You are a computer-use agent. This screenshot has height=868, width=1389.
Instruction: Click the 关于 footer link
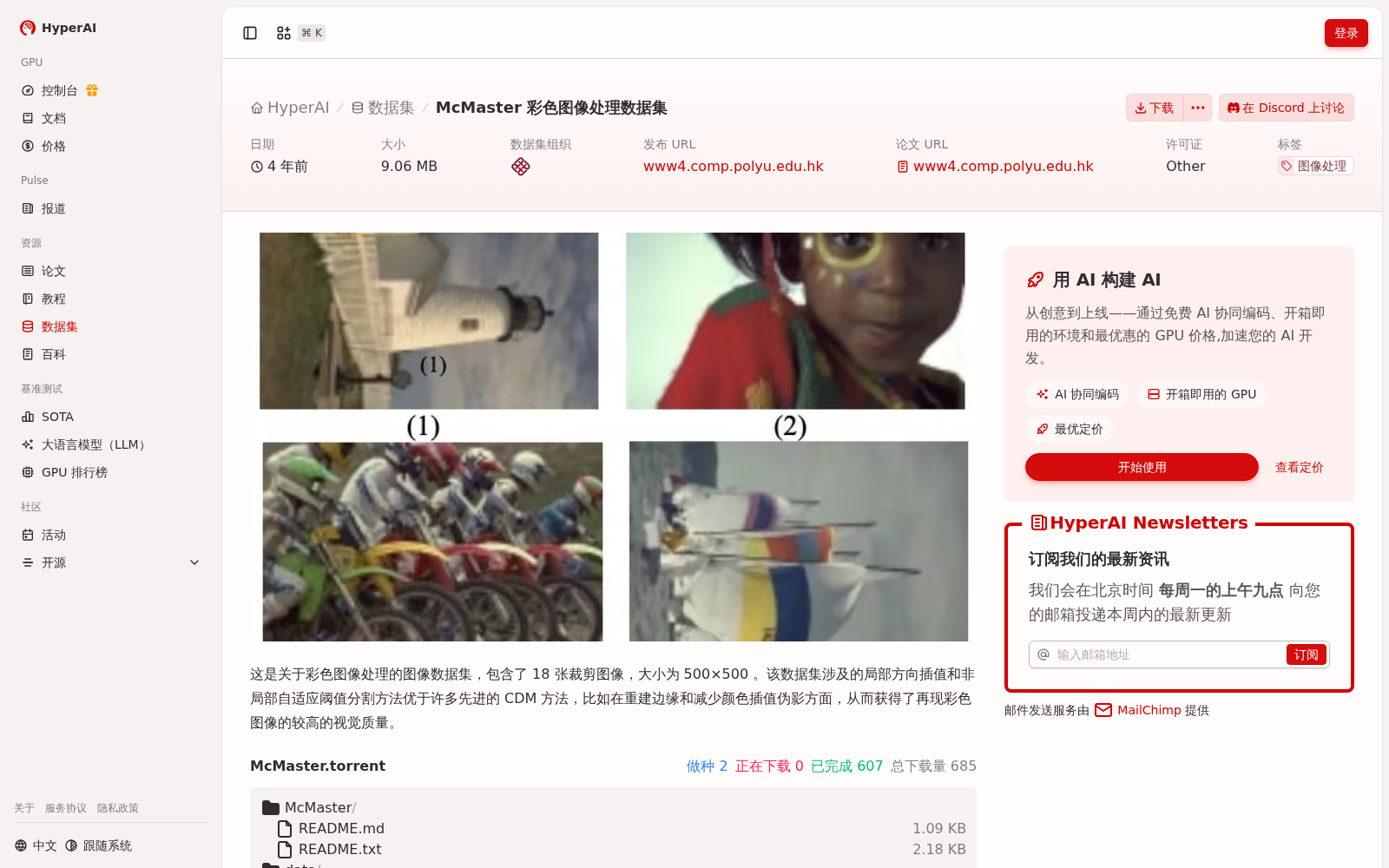point(24,808)
